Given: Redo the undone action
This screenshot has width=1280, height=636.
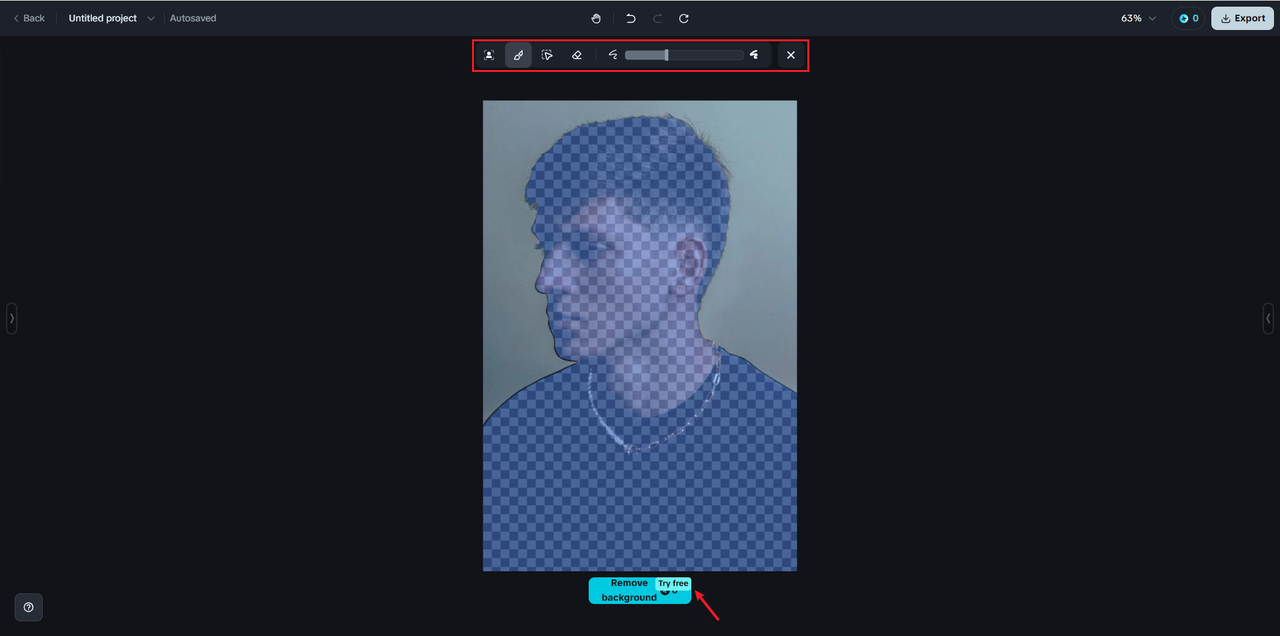Looking at the screenshot, I should [x=657, y=18].
